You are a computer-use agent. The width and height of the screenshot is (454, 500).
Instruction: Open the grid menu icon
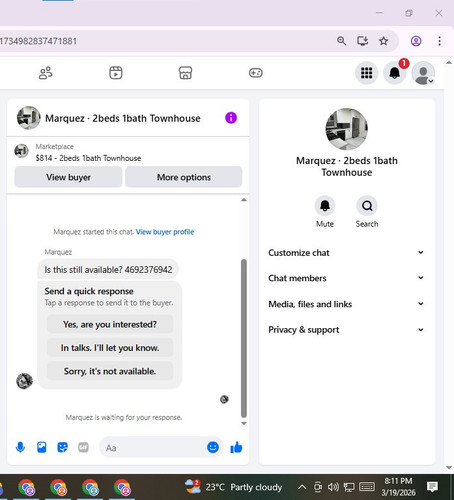[367, 73]
